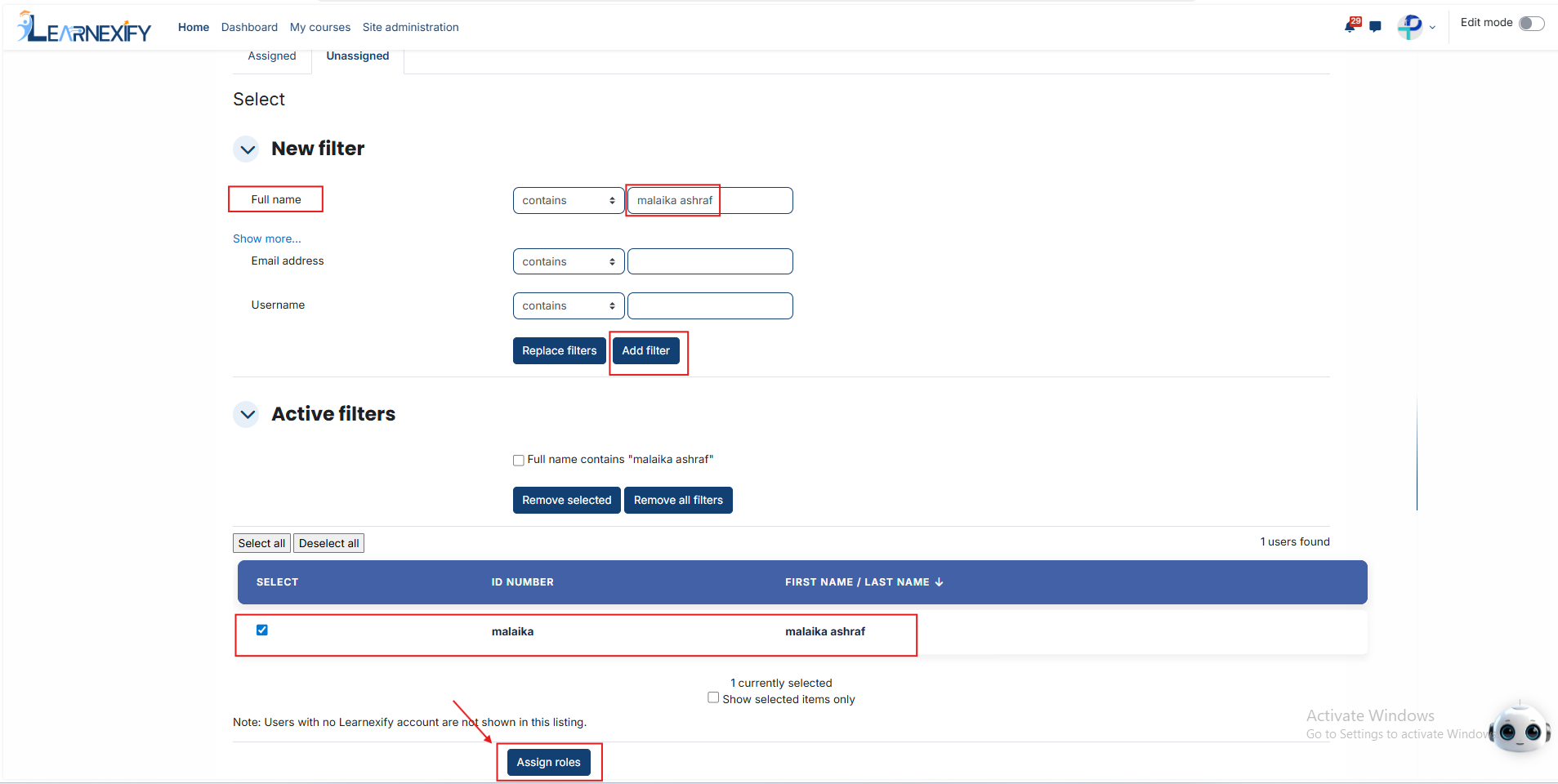This screenshot has height=784, width=1558.
Task: Select the Unassigned tab
Action: click(x=358, y=56)
